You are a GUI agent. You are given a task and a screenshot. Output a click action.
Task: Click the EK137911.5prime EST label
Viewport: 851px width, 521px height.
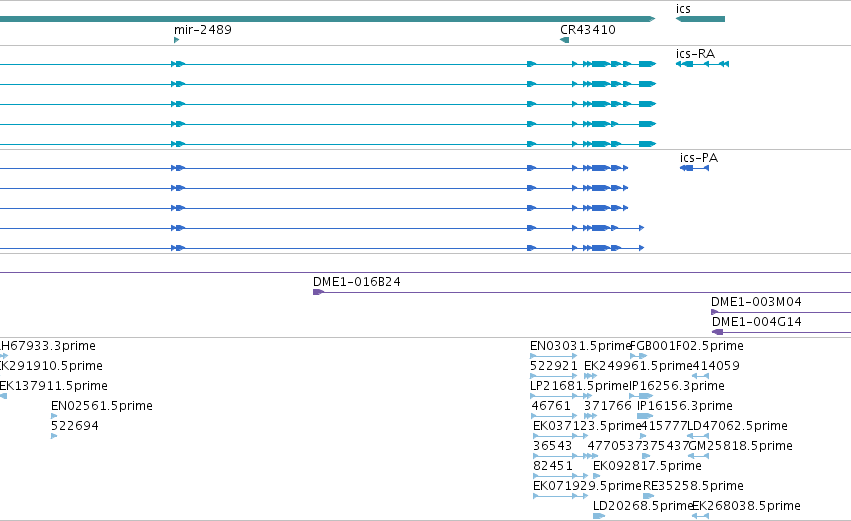click(x=54, y=386)
